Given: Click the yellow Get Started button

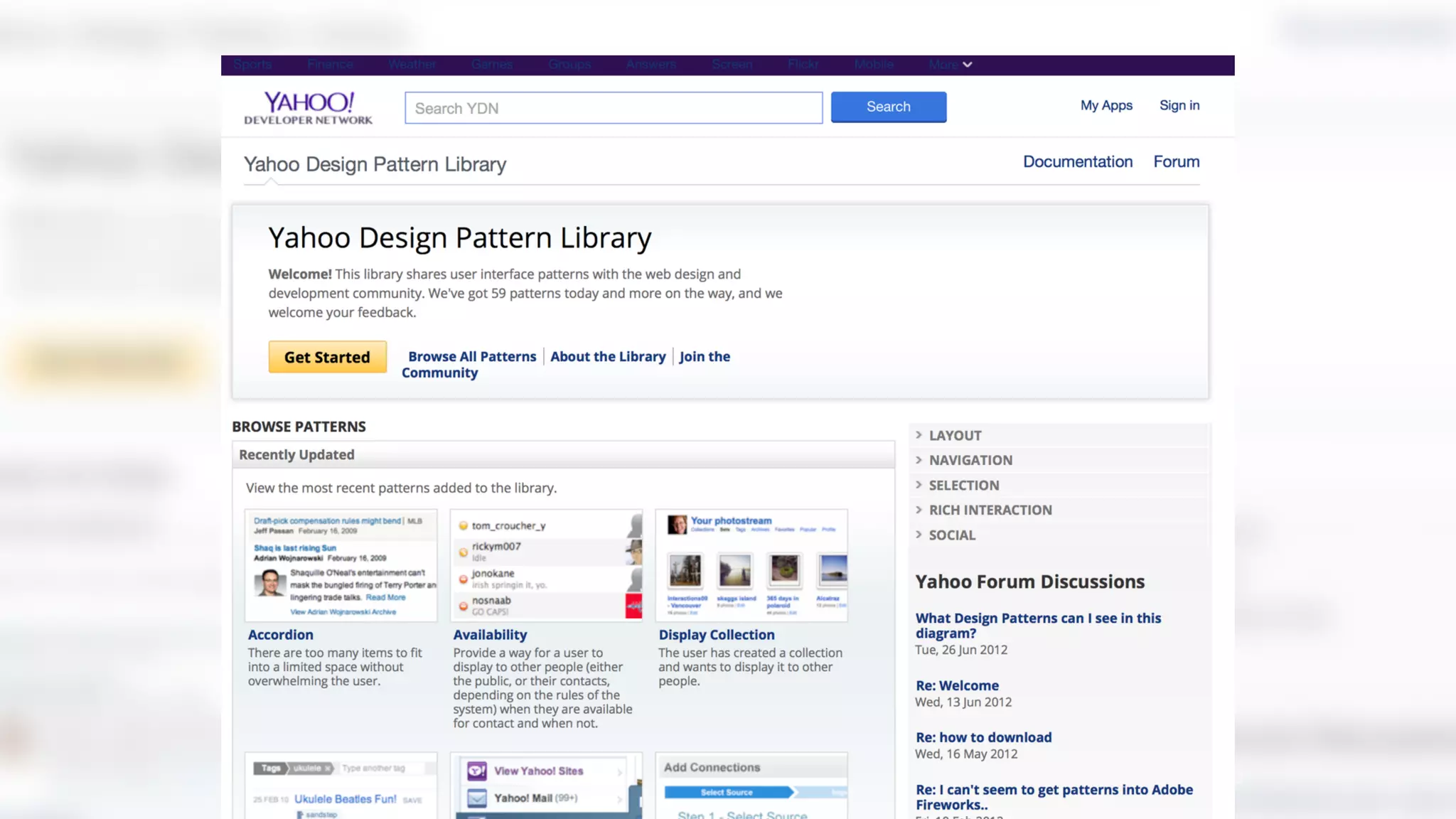Looking at the screenshot, I should 327,357.
